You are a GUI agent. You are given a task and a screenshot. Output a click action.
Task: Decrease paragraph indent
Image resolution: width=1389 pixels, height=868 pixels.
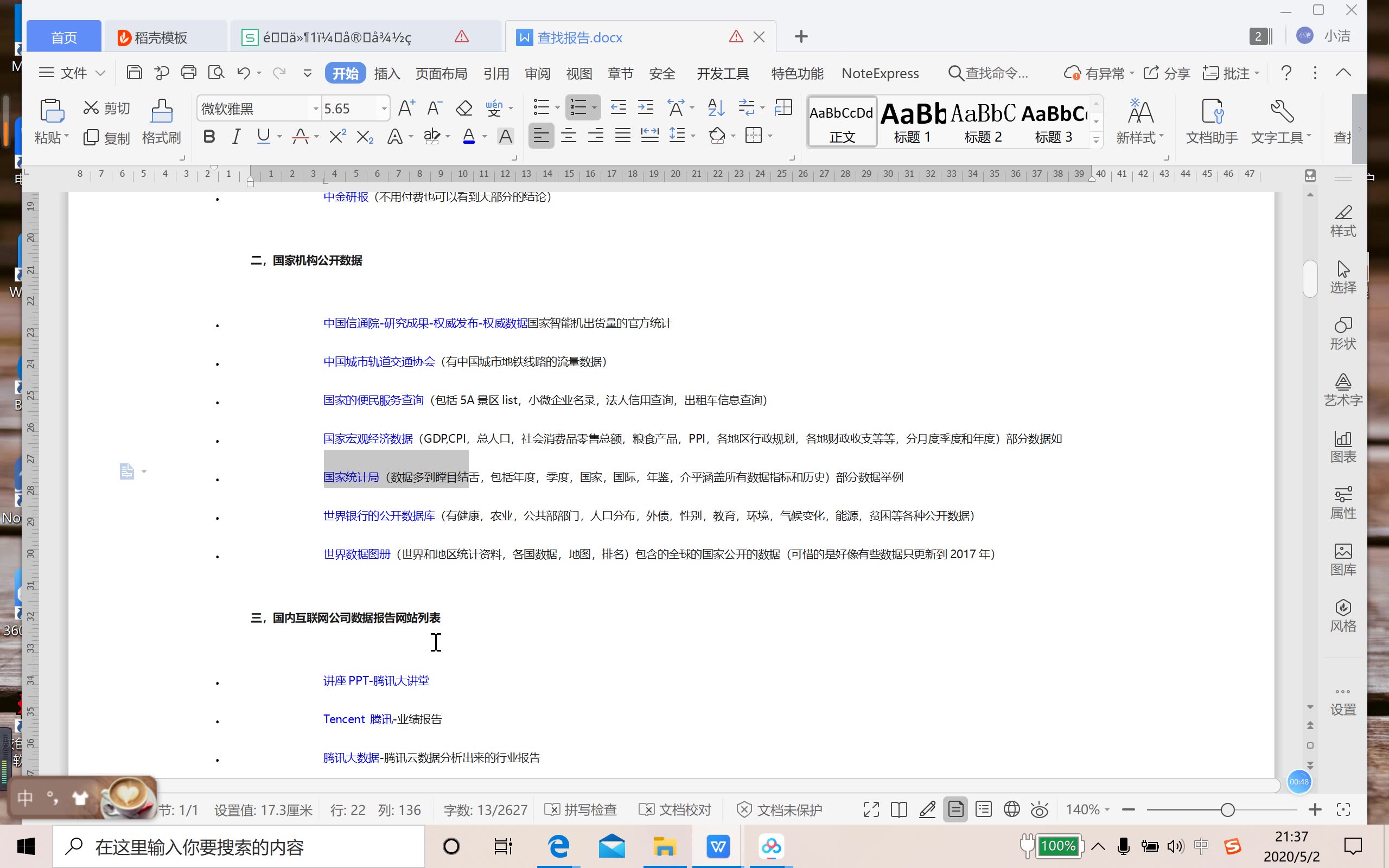coord(618,107)
